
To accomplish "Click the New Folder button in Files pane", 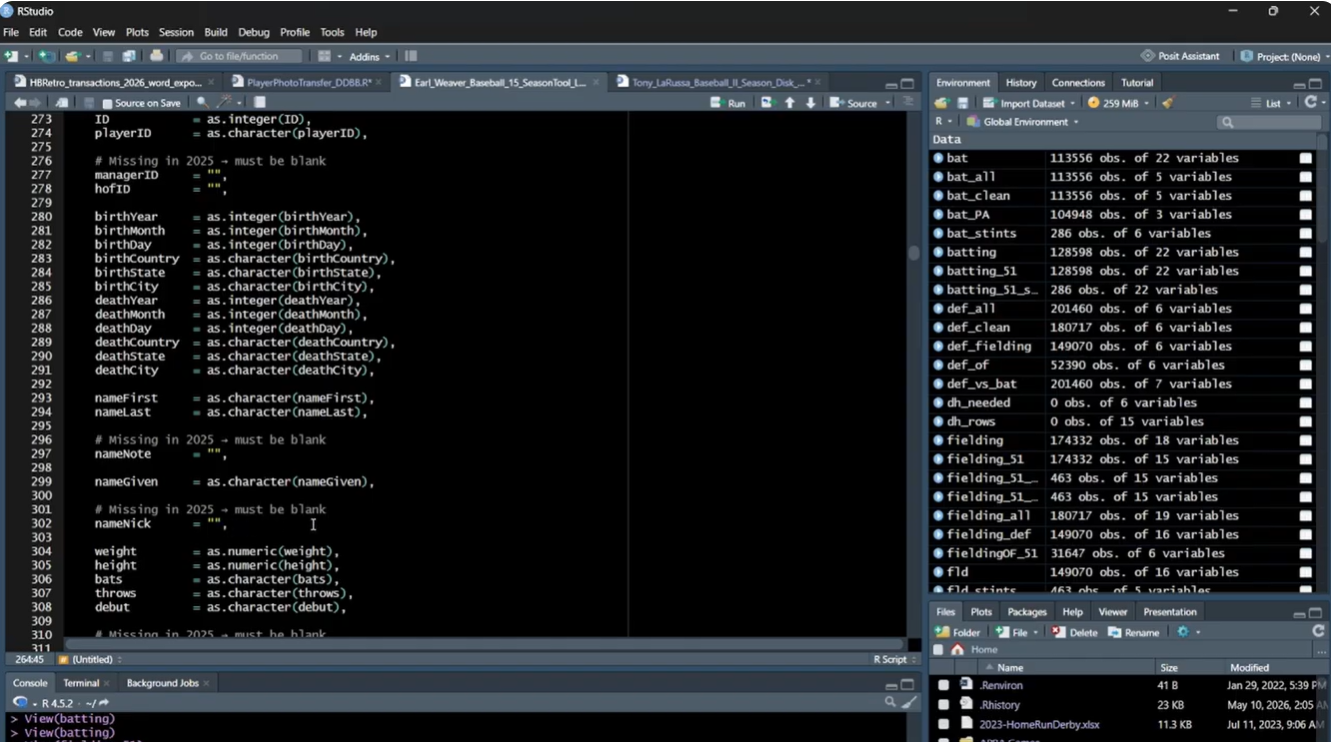I will (x=958, y=632).
